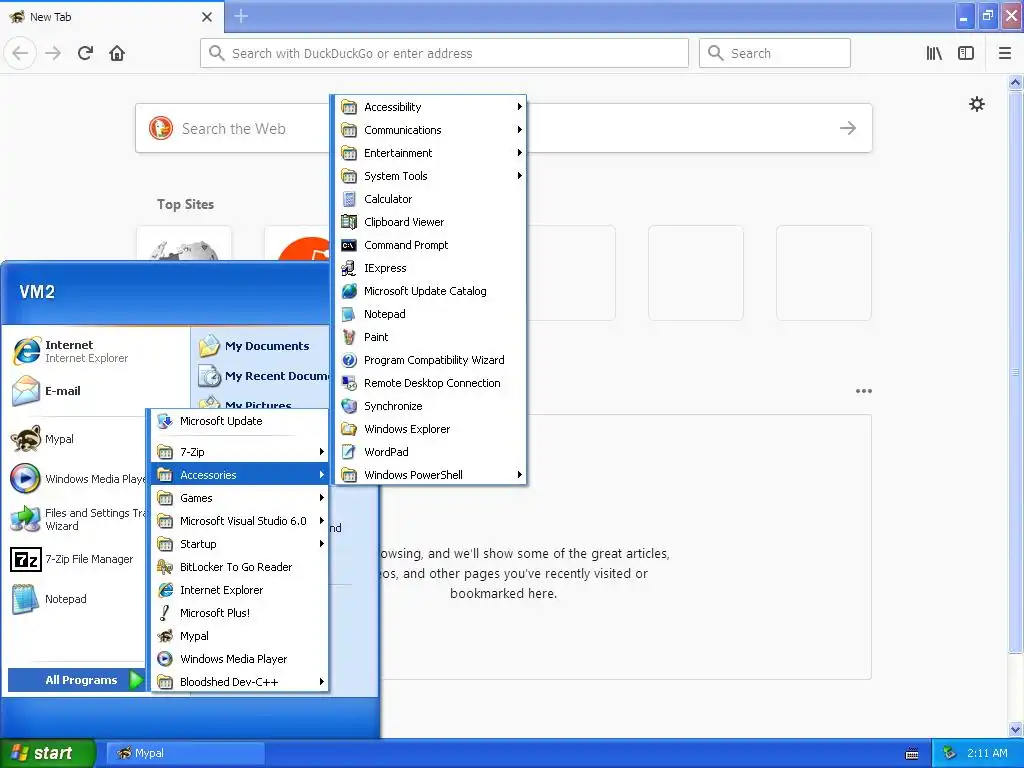Open My Documents from Start menu
This screenshot has height=768, width=1024.
[x=263, y=346]
